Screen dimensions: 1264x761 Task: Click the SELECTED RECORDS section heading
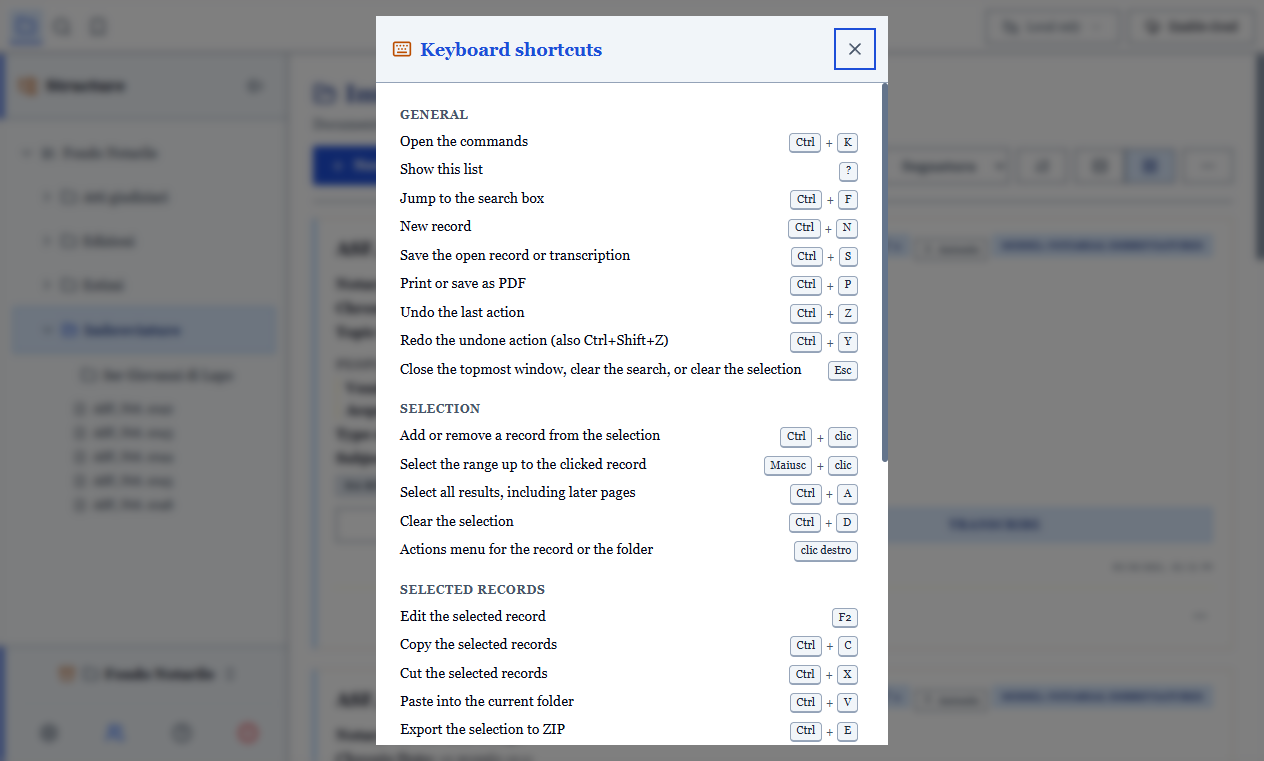[x=472, y=590]
